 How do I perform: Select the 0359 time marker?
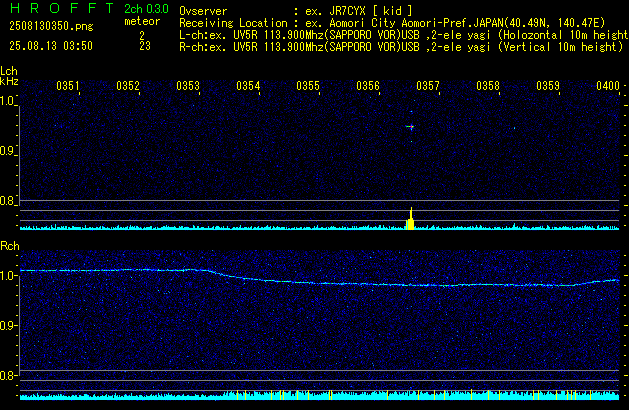click(x=548, y=86)
